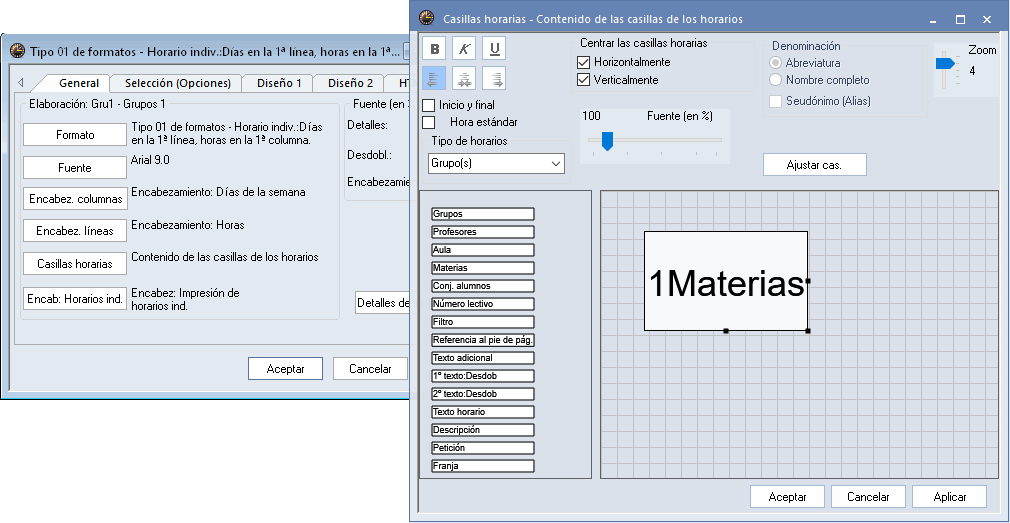The image size is (1010, 523).
Task: Click Casillas horarias button
Action: point(75,263)
